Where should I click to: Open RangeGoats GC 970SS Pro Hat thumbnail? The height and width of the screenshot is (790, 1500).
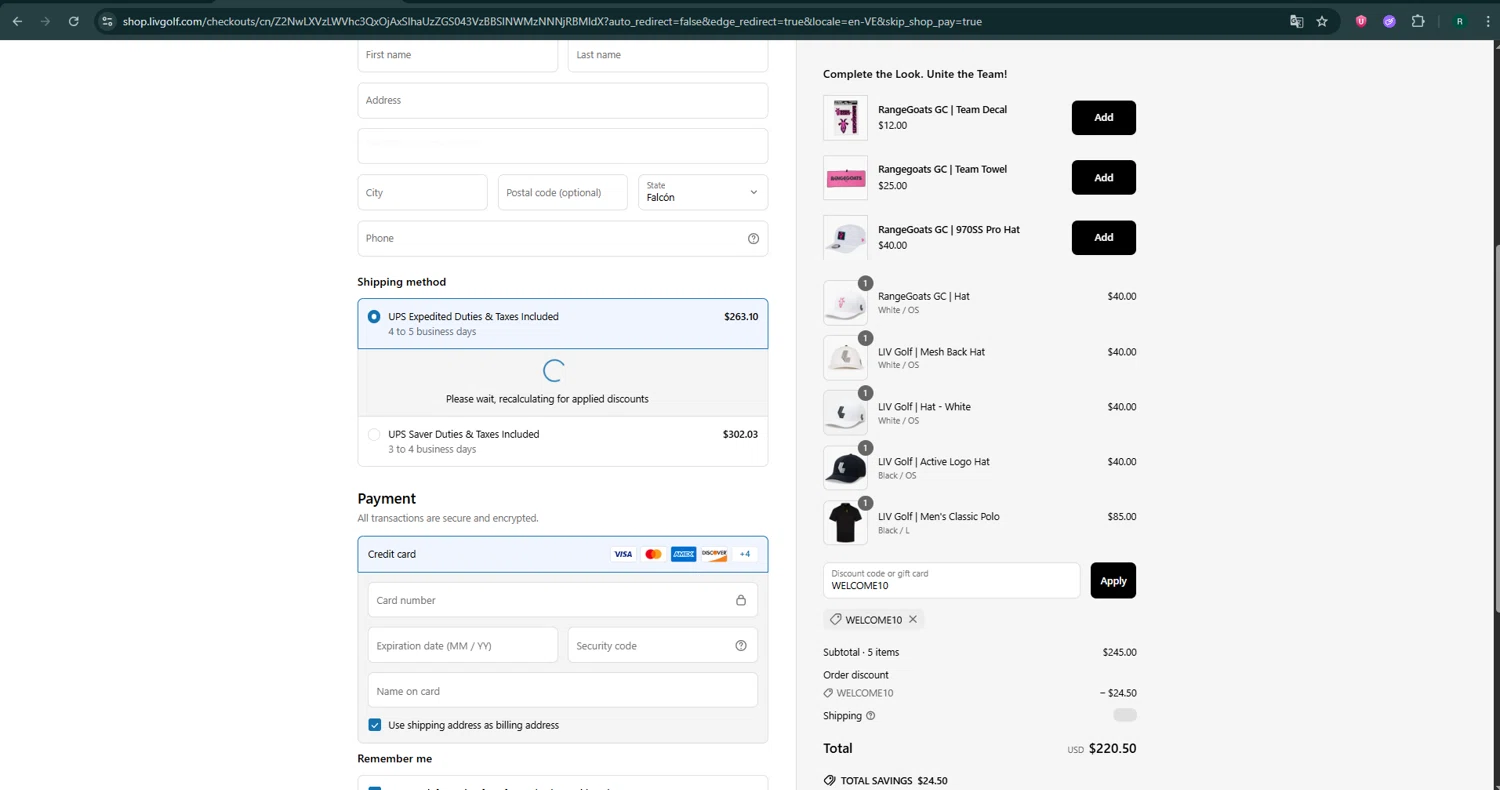click(845, 238)
